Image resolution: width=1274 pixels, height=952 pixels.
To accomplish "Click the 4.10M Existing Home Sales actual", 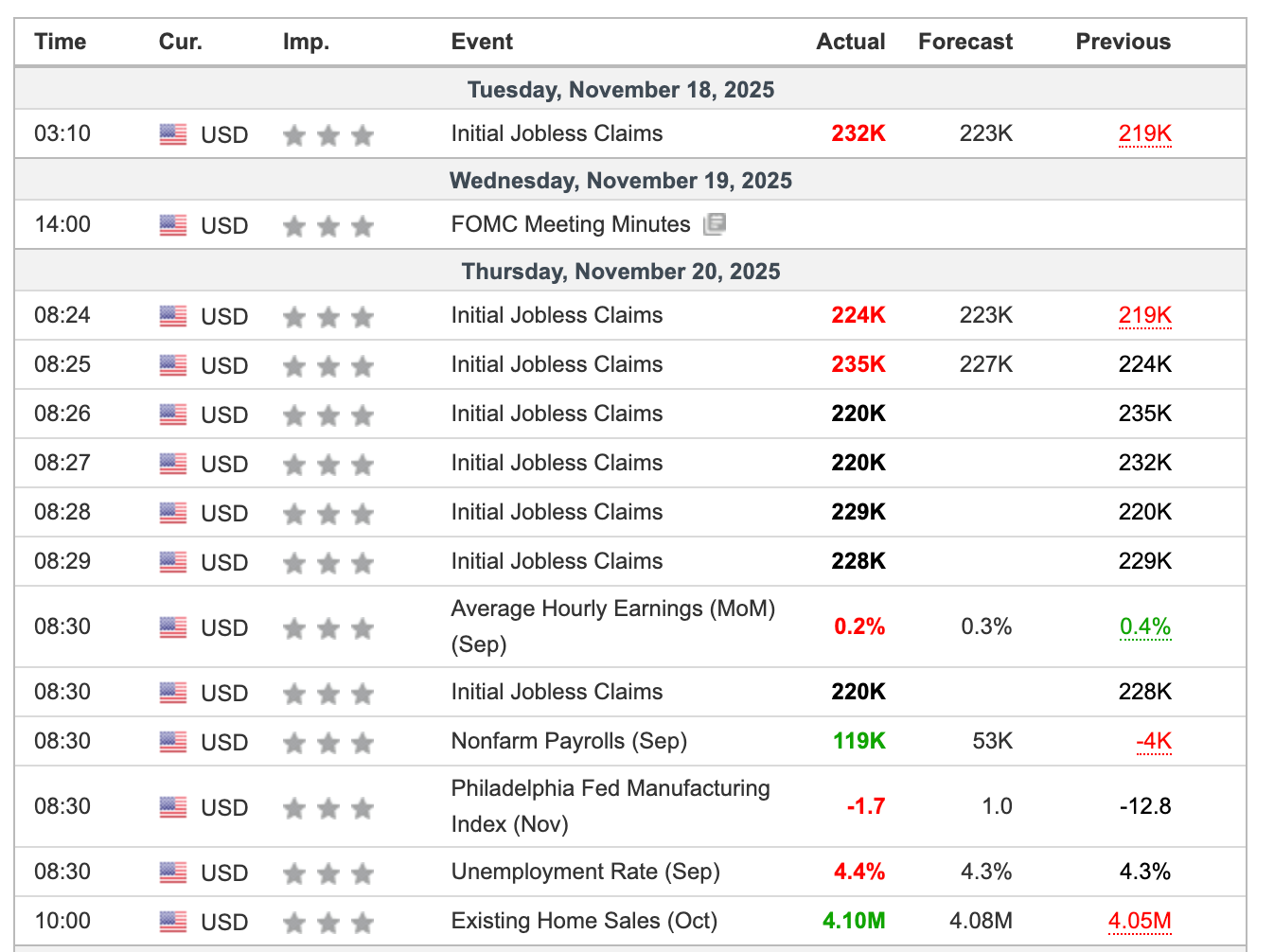I will point(854,921).
